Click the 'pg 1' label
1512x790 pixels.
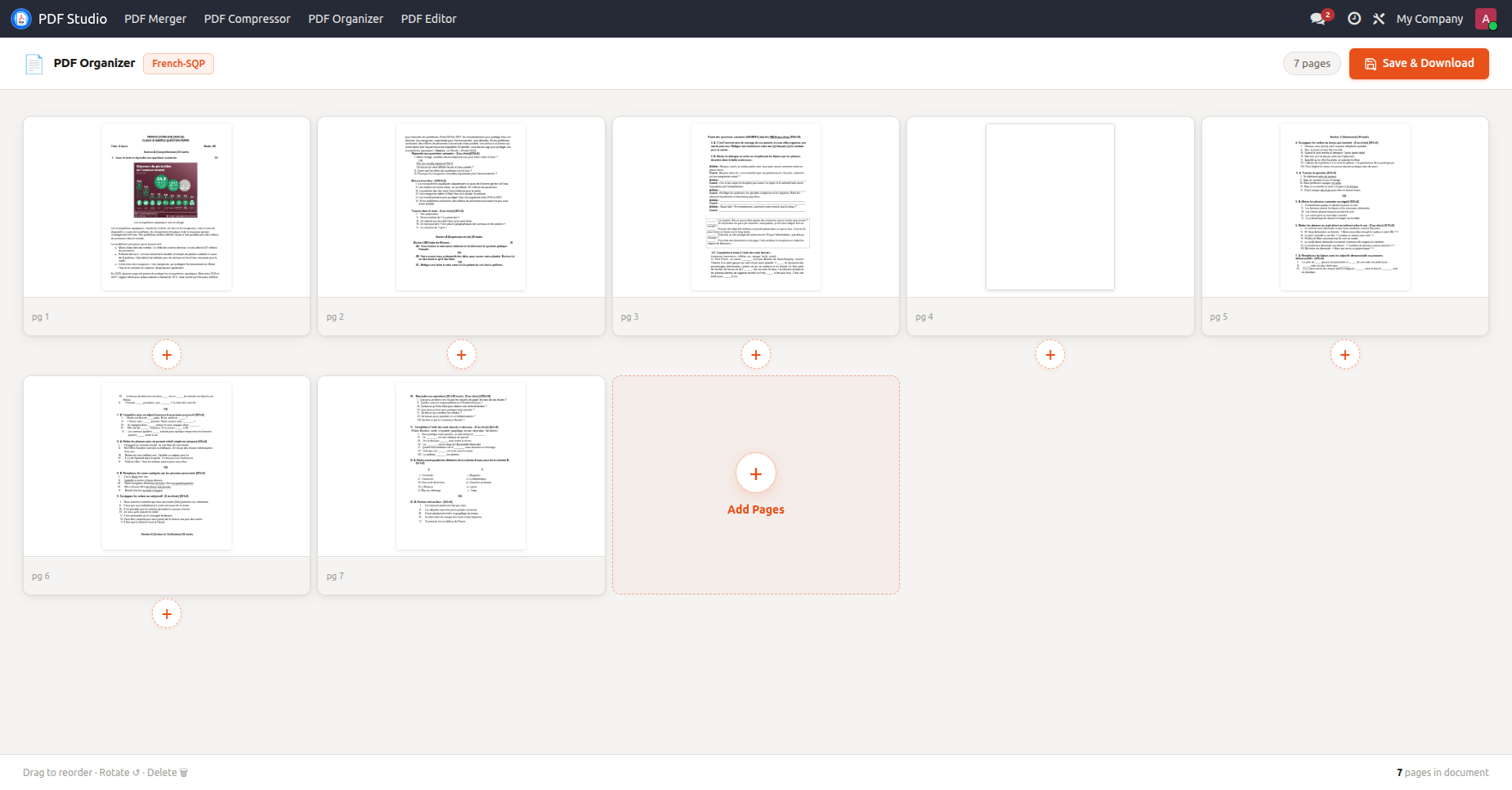pos(41,317)
